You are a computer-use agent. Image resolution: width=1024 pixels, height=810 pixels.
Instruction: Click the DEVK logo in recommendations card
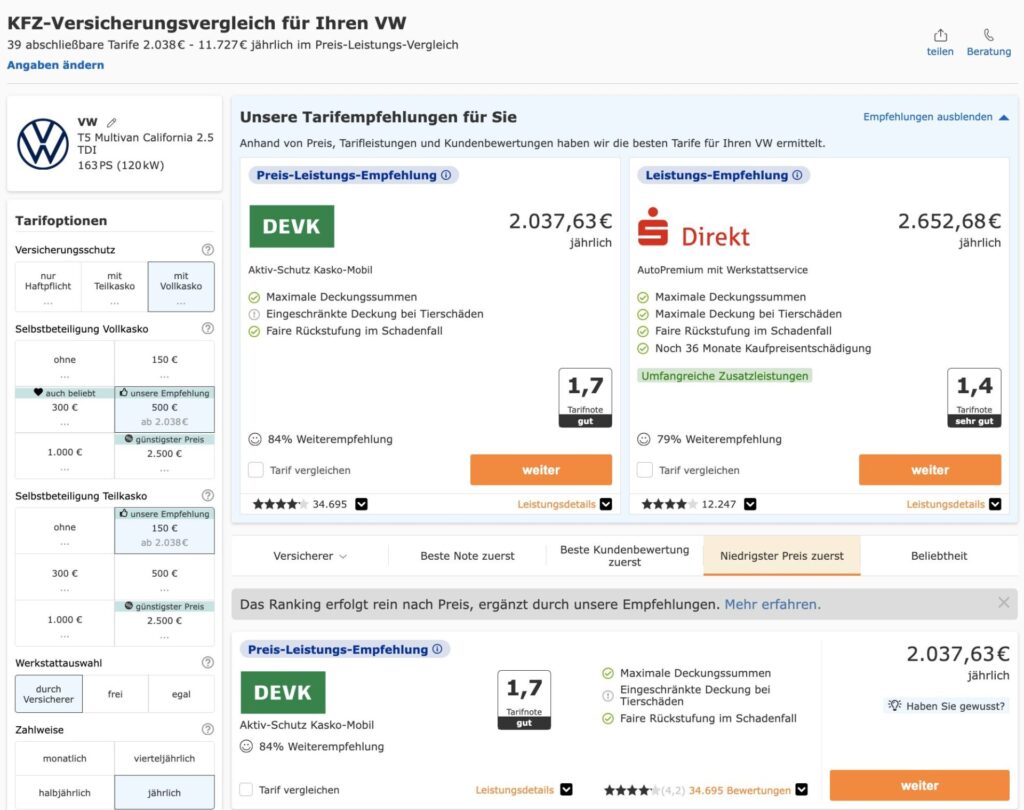291,226
